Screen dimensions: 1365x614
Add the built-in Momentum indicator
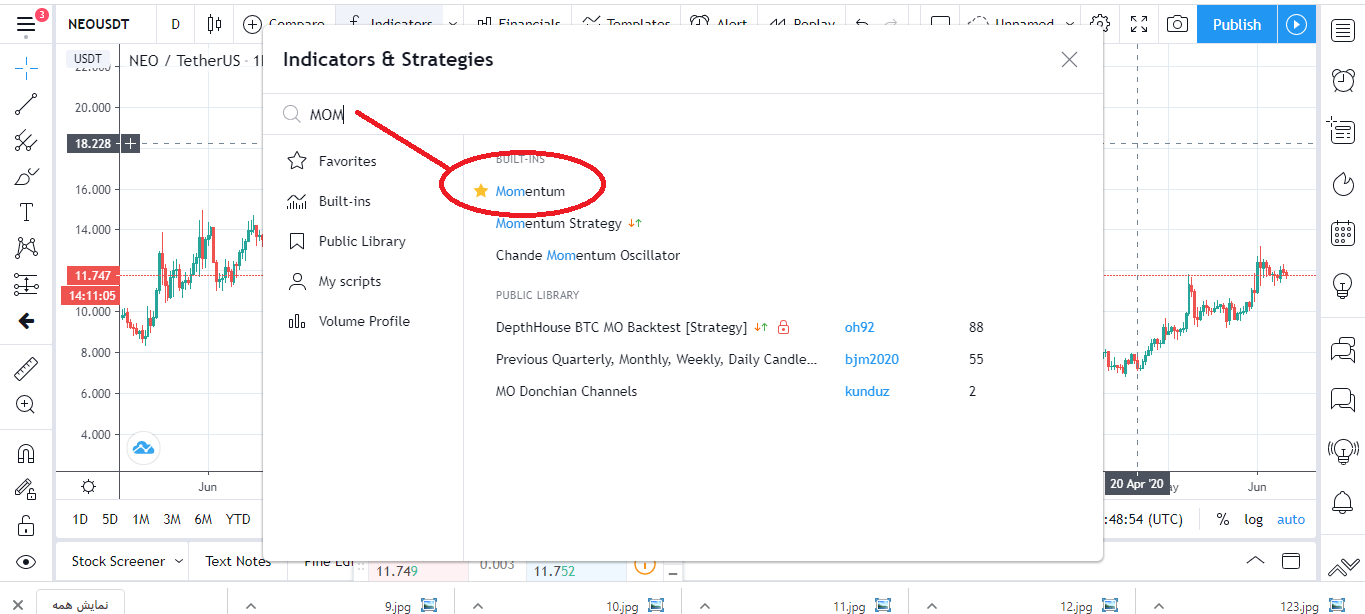530,191
